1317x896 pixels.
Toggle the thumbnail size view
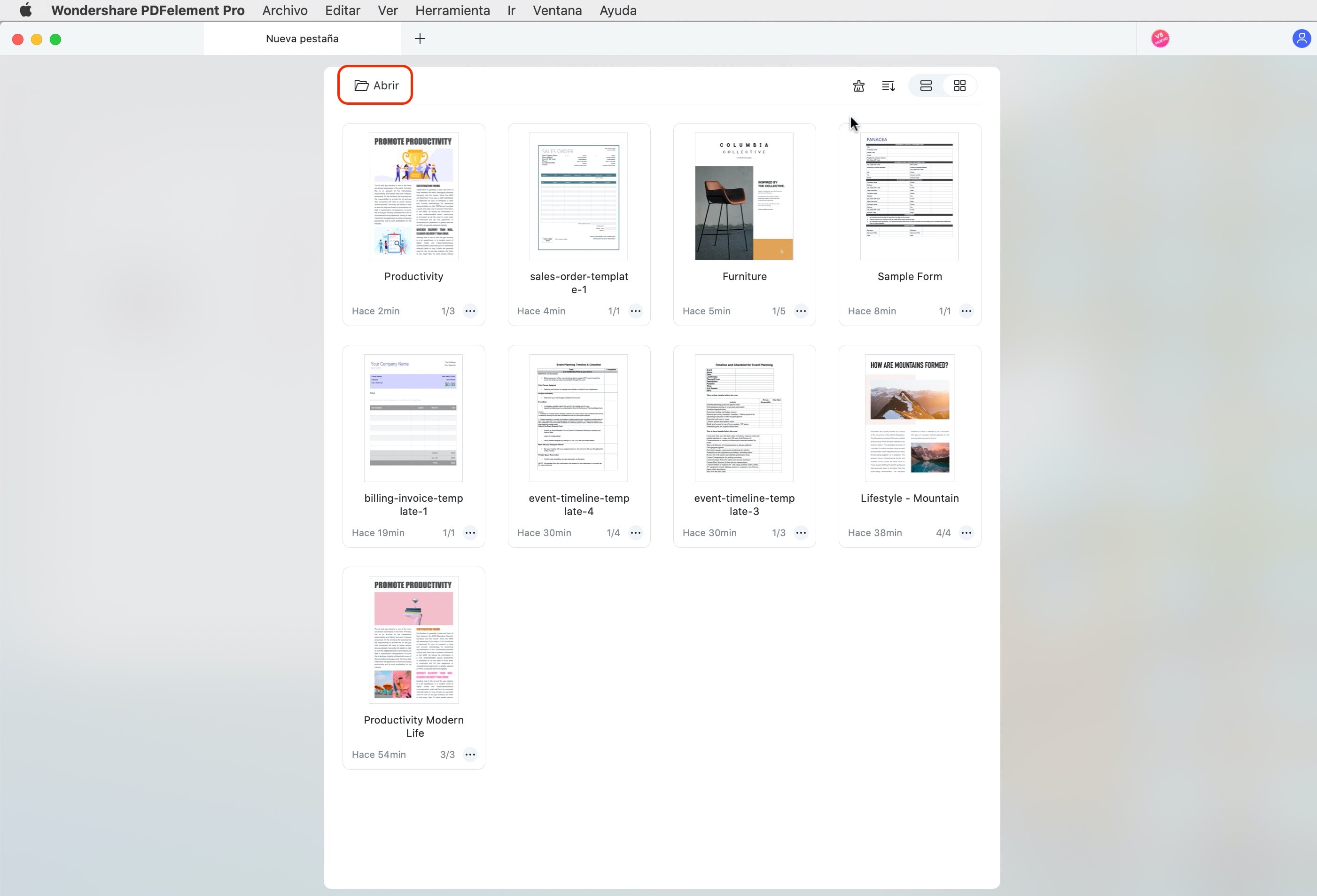tap(958, 85)
